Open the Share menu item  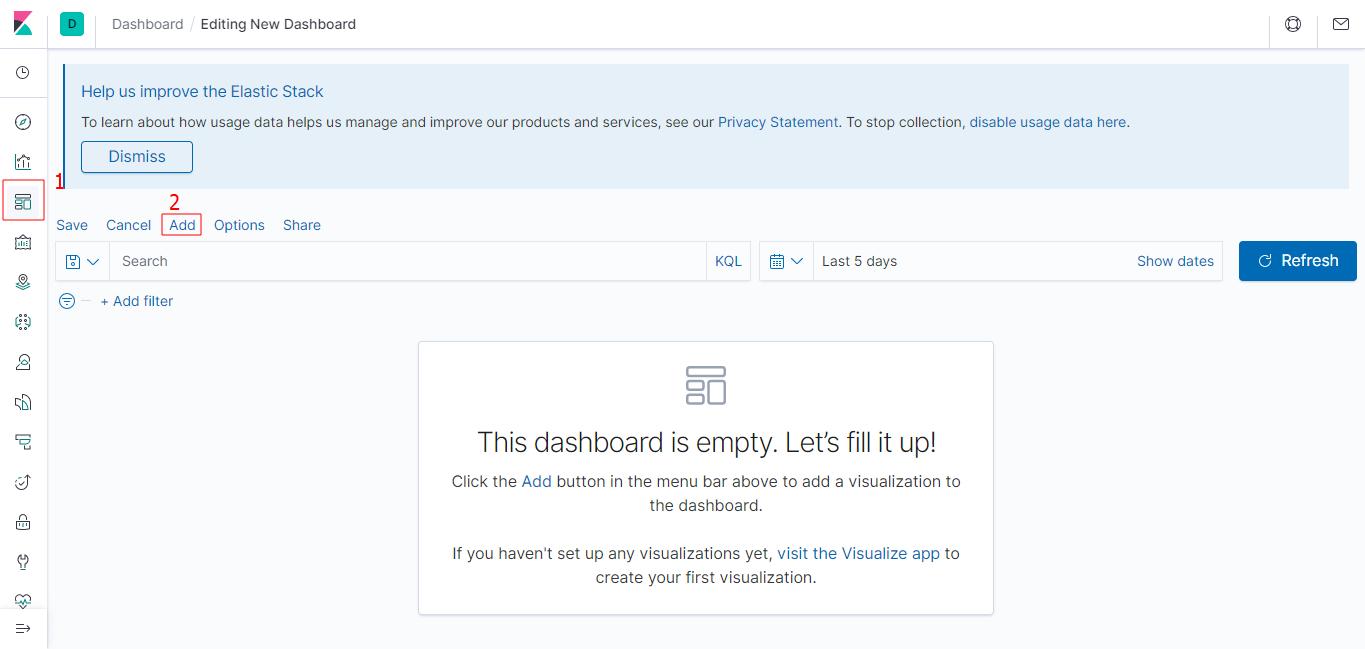[302, 225]
